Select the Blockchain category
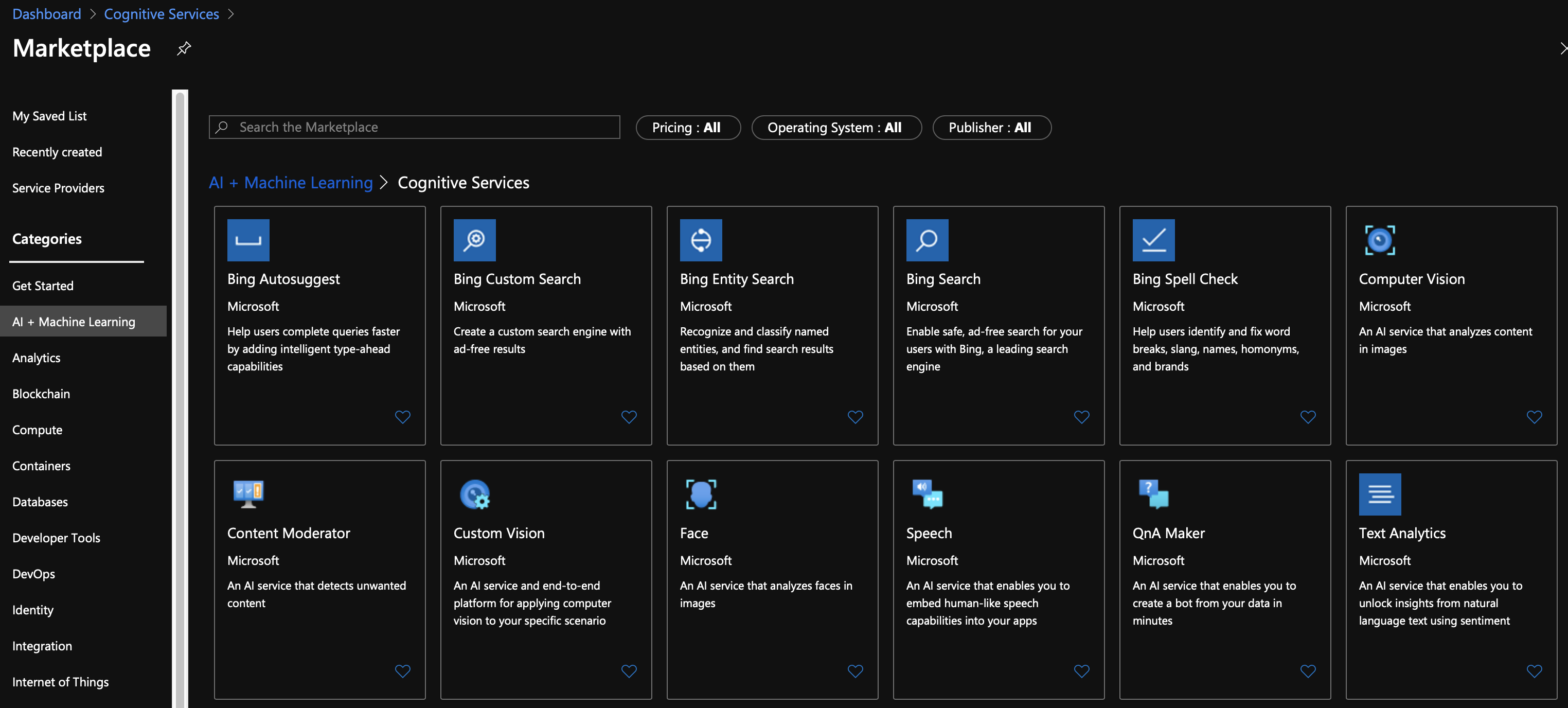The height and width of the screenshot is (708, 1568). 41,393
